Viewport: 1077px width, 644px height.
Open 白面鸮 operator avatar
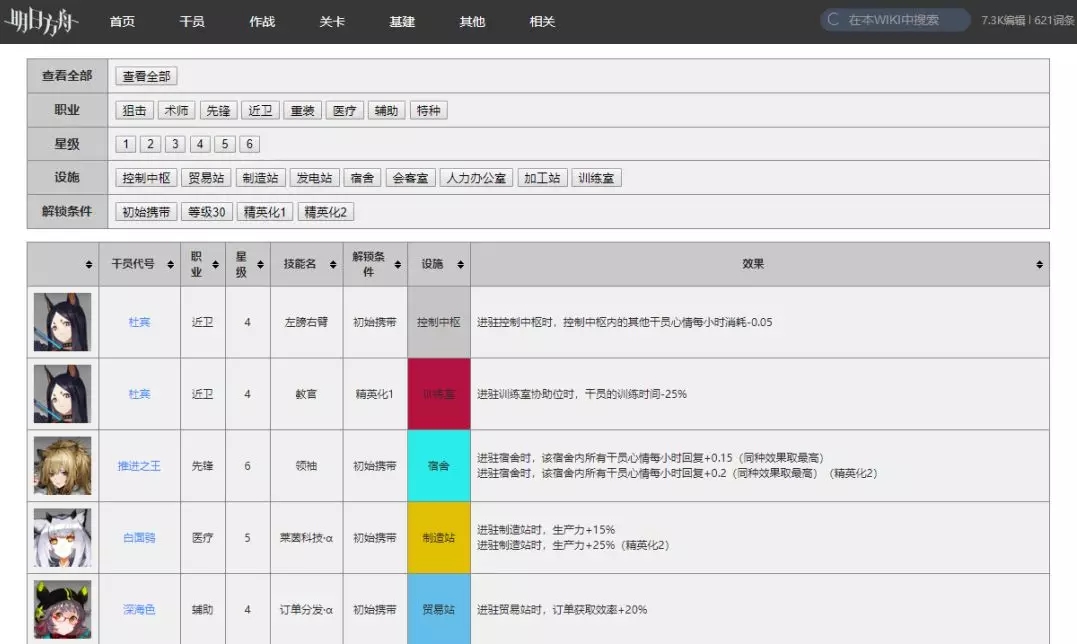pos(63,538)
